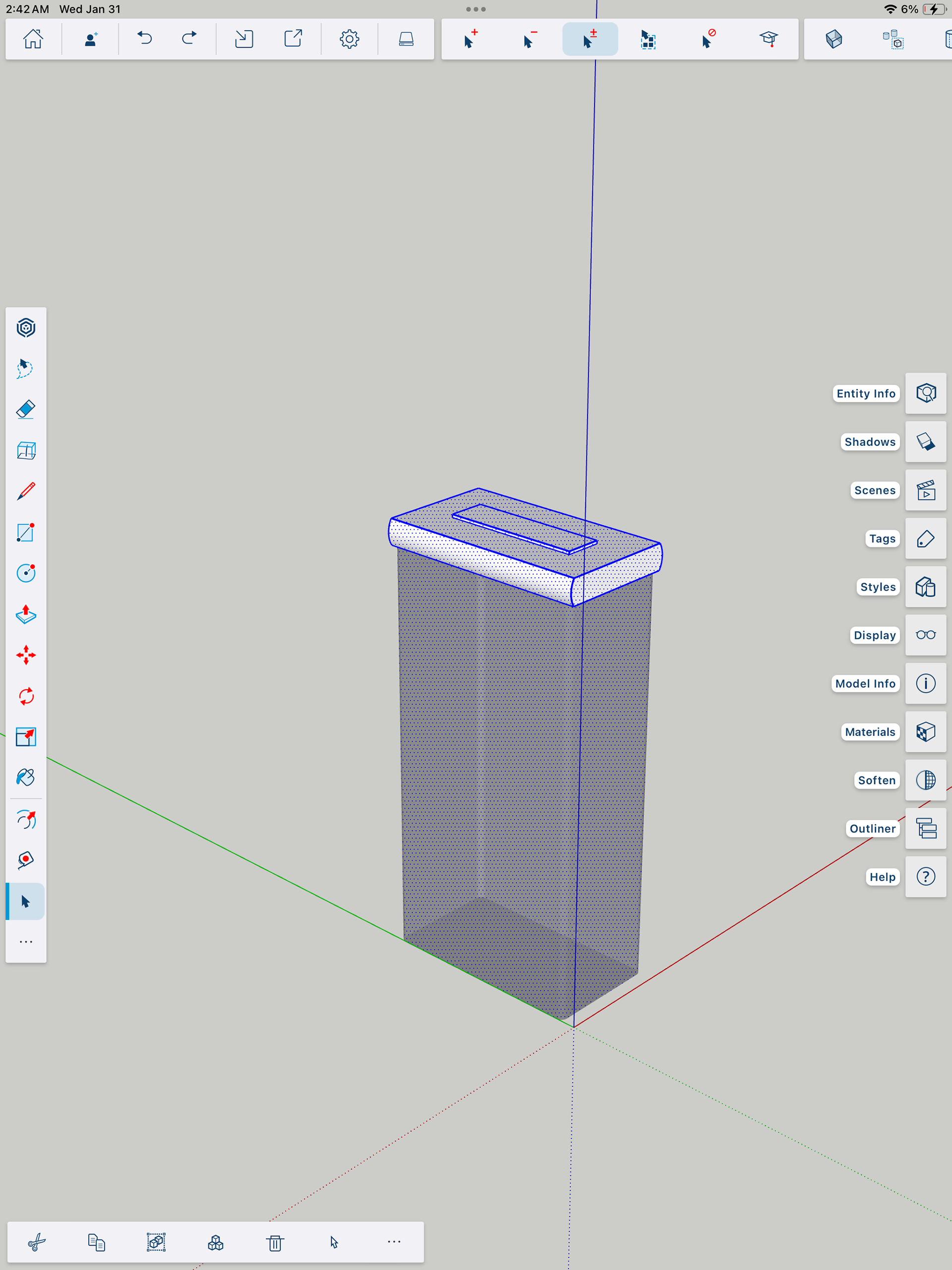Image resolution: width=952 pixels, height=1270 pixels.
Task: Click the Soften label button
Action: pyautogui.click(x=876, y=780)
